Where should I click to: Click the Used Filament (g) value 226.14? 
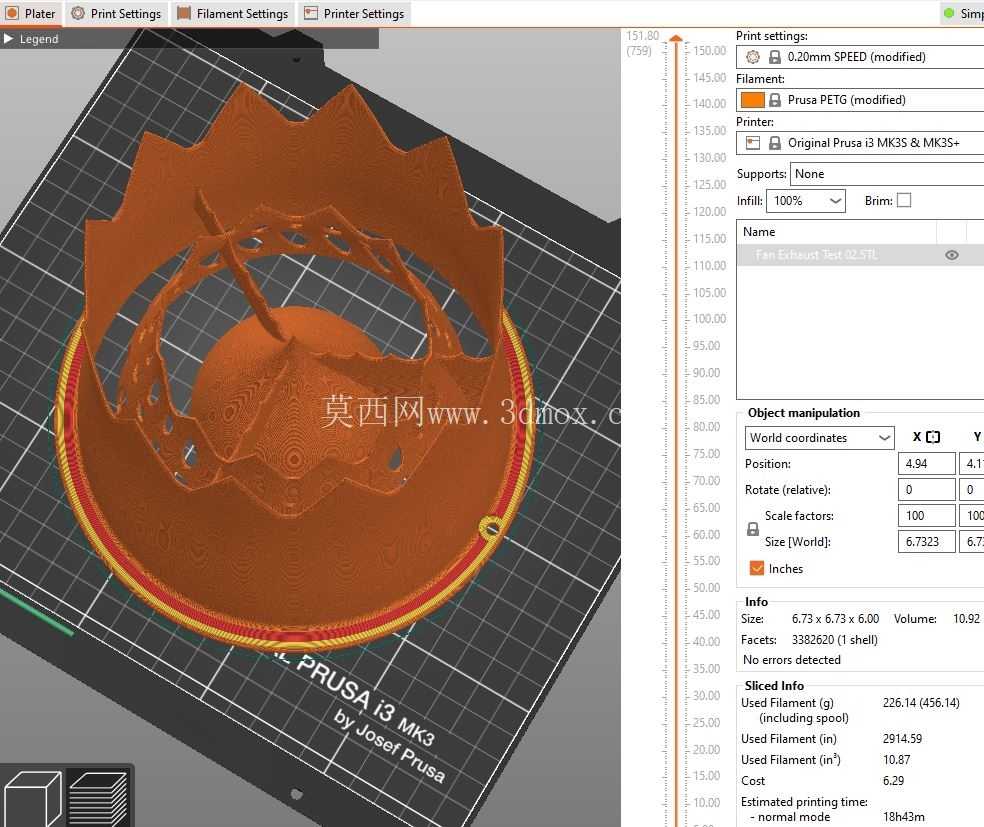(x=921, y=703)
